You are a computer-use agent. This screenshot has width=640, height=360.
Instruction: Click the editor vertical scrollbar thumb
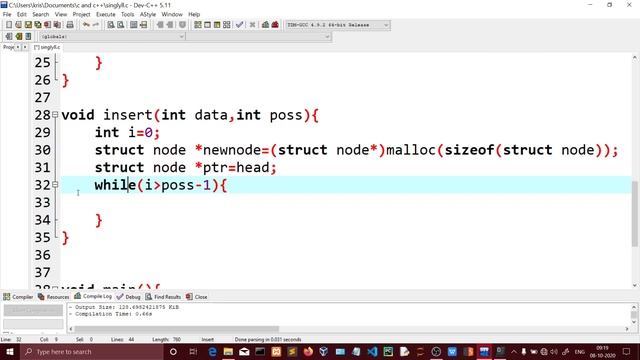pyautogui.click(x=635, y=213)
